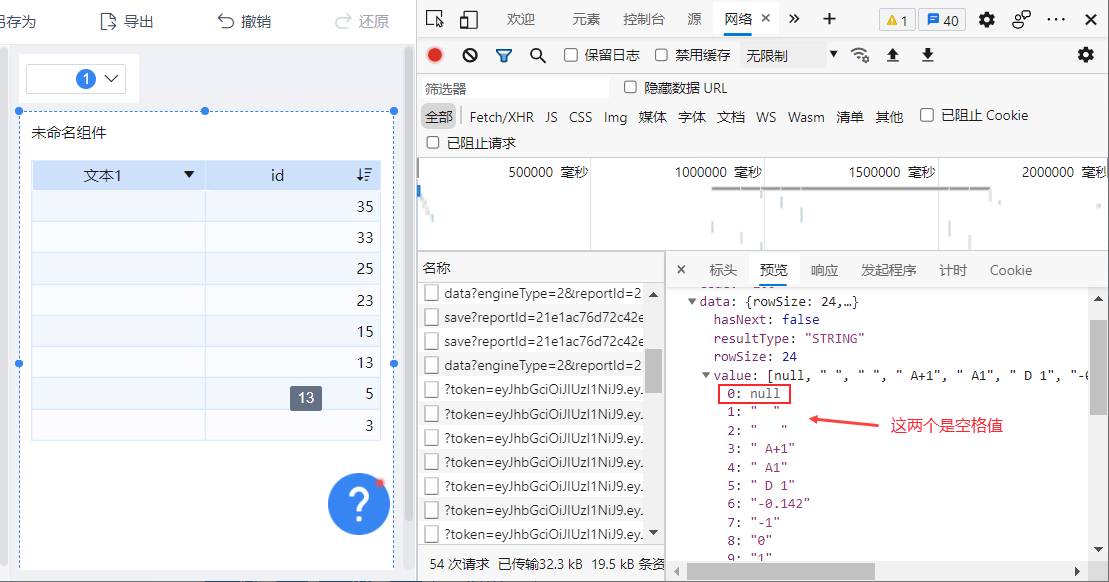Add new DevTools tab with plus
Screen dimensions: 1109x582
pos(829,19)
